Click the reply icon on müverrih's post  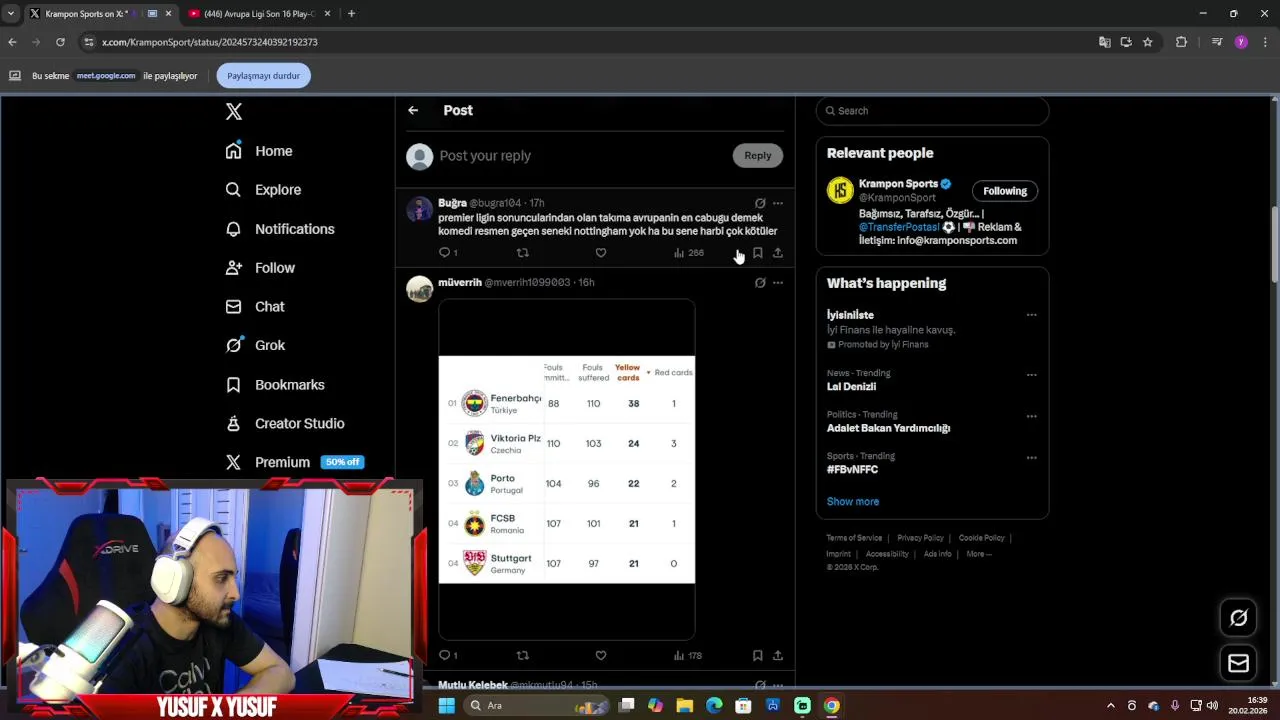[445, 656]
